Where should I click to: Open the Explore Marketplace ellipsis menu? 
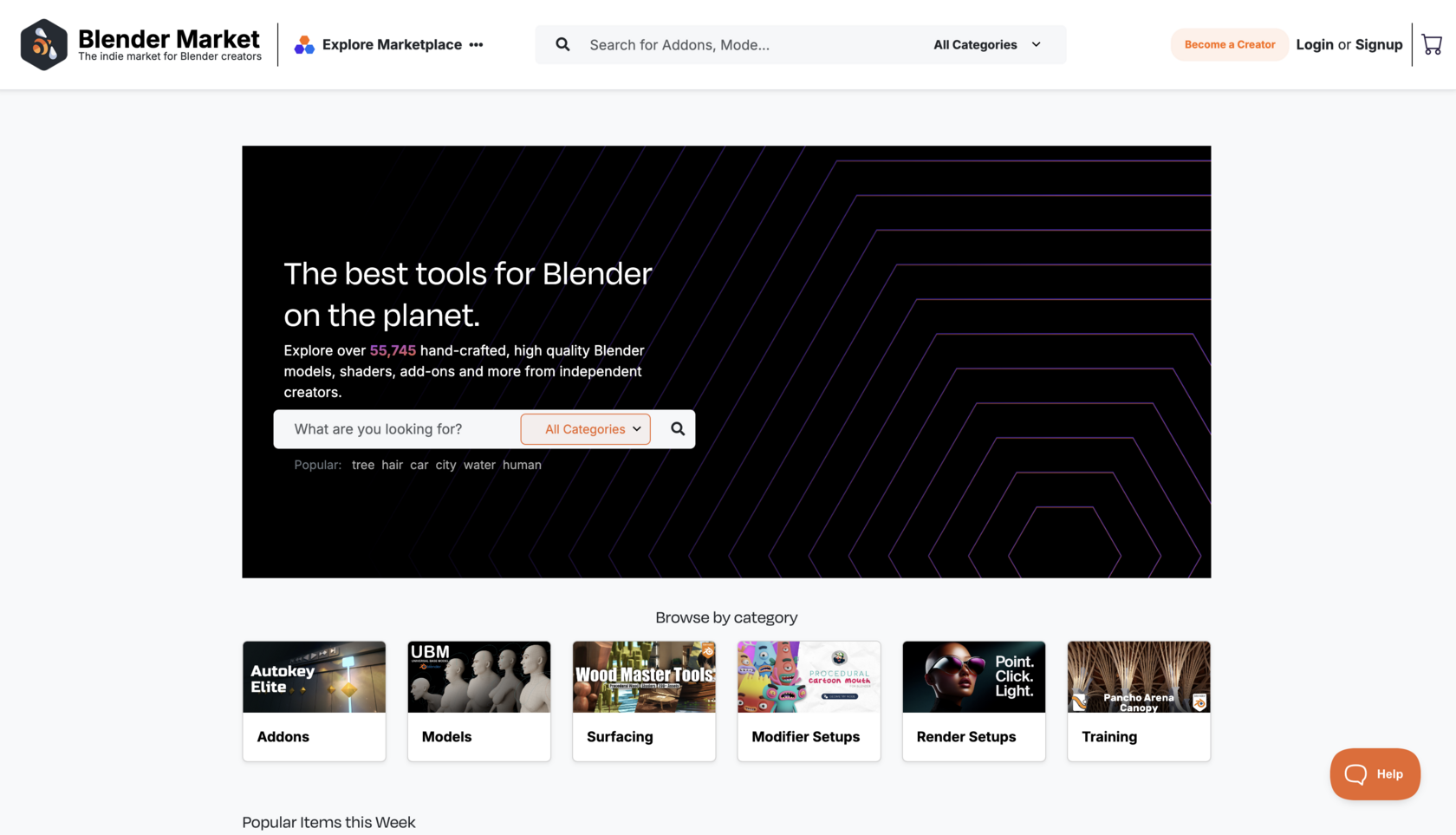tap(476, 45)
